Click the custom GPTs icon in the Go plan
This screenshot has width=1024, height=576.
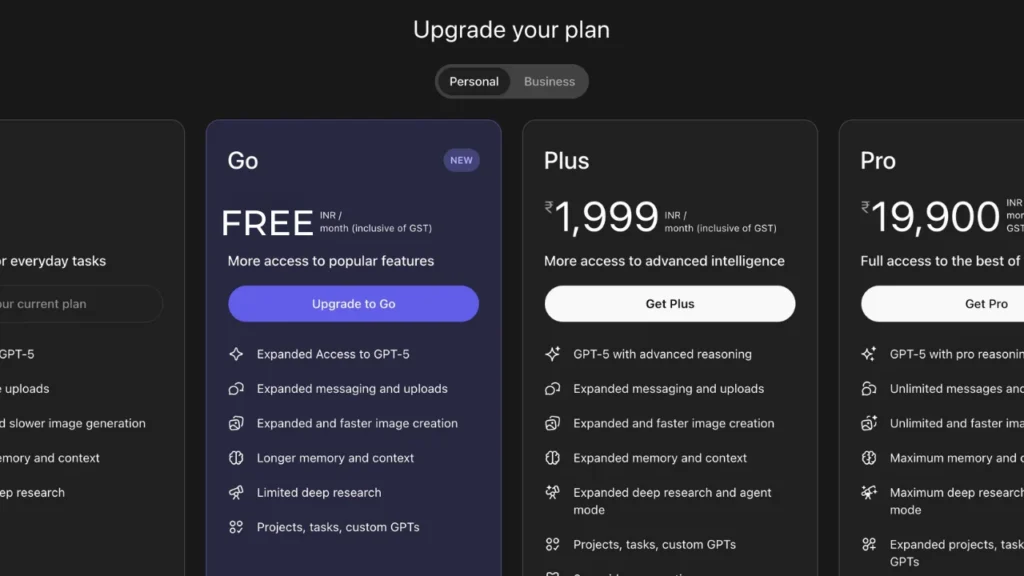tap(236, 527)
